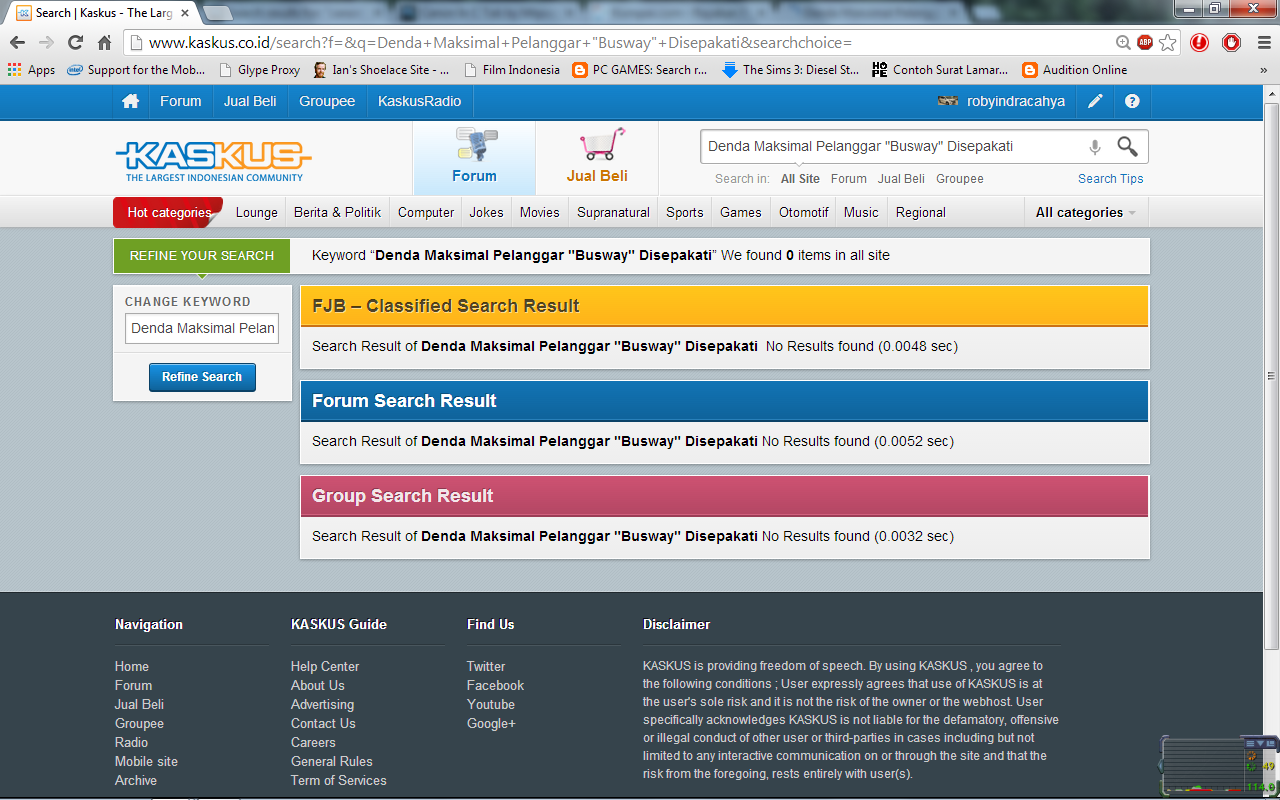Set search scope to All Site

tap(800, 179)
